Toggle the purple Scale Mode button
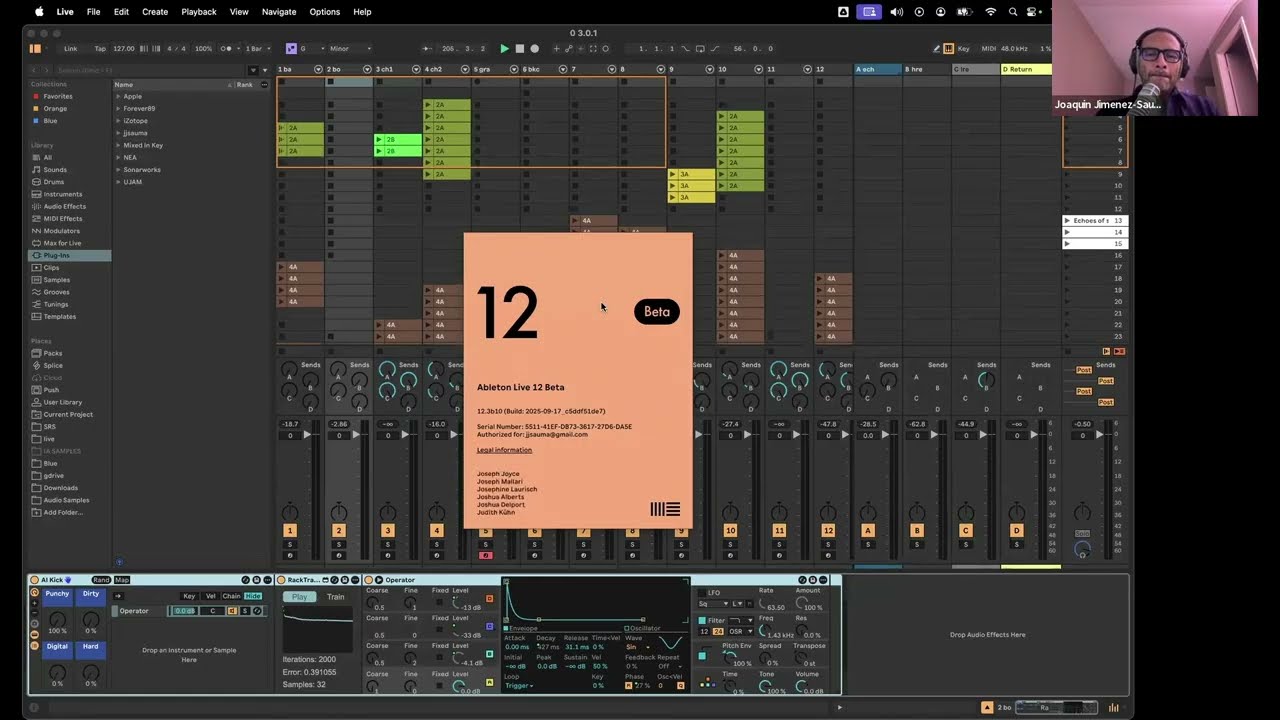This screenshot has height=720, width=1280. pyautogui.click(x=291, y=48)
